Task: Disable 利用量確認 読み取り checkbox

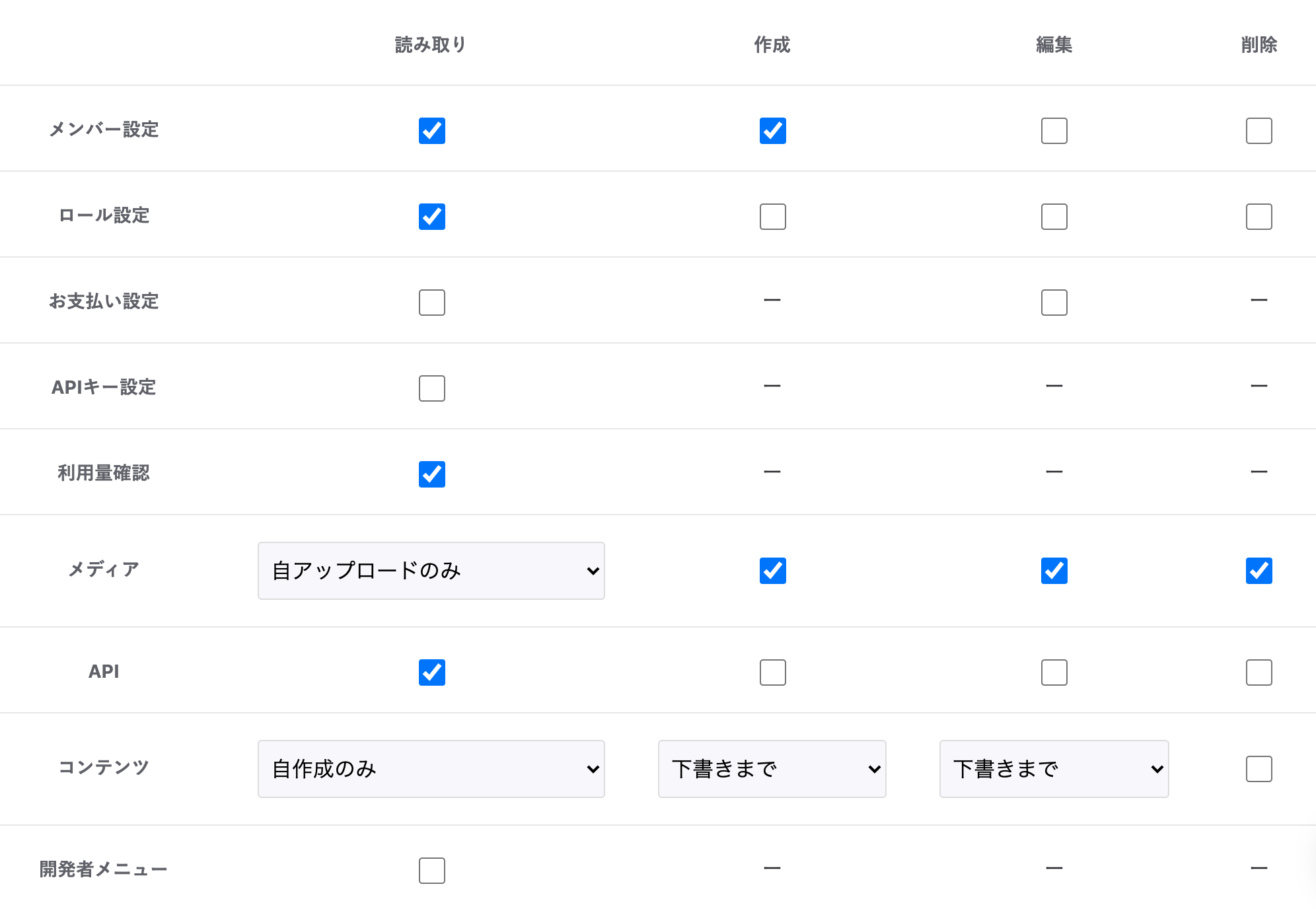Action: click(x=432, y=474)
